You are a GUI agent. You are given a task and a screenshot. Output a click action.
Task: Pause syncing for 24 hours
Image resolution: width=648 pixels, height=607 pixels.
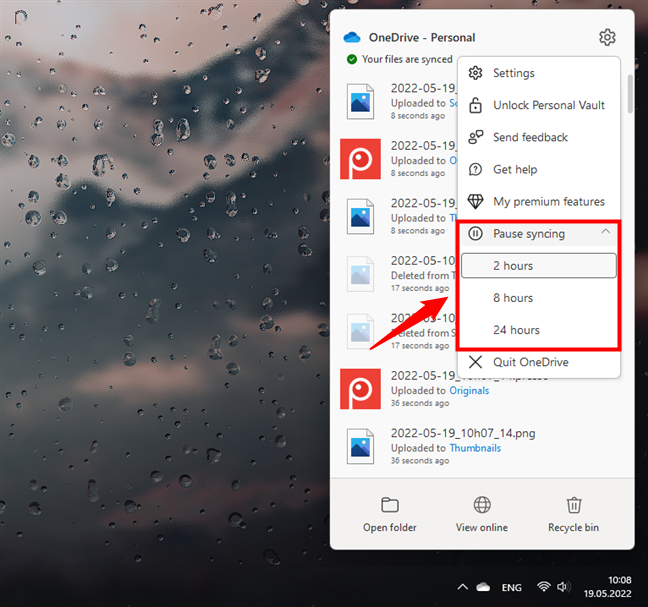click(x=539, y=330)
